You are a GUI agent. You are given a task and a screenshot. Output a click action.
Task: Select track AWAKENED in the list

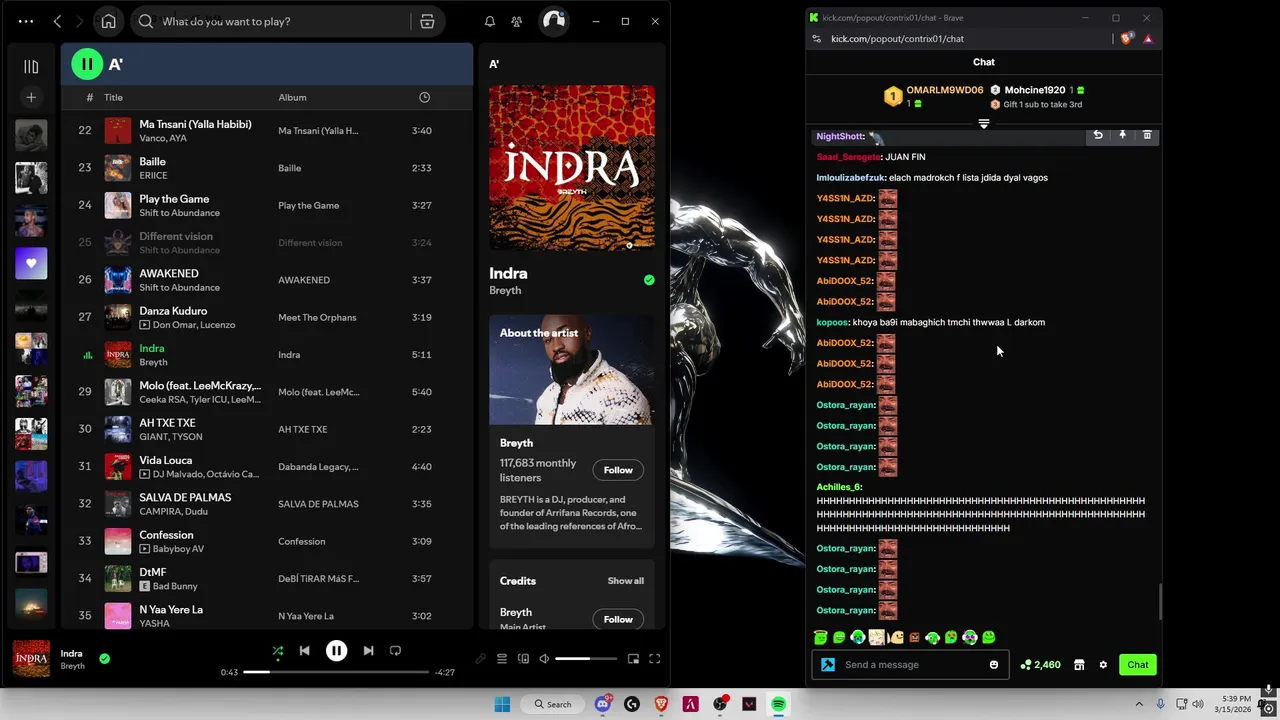coord(266,280)
